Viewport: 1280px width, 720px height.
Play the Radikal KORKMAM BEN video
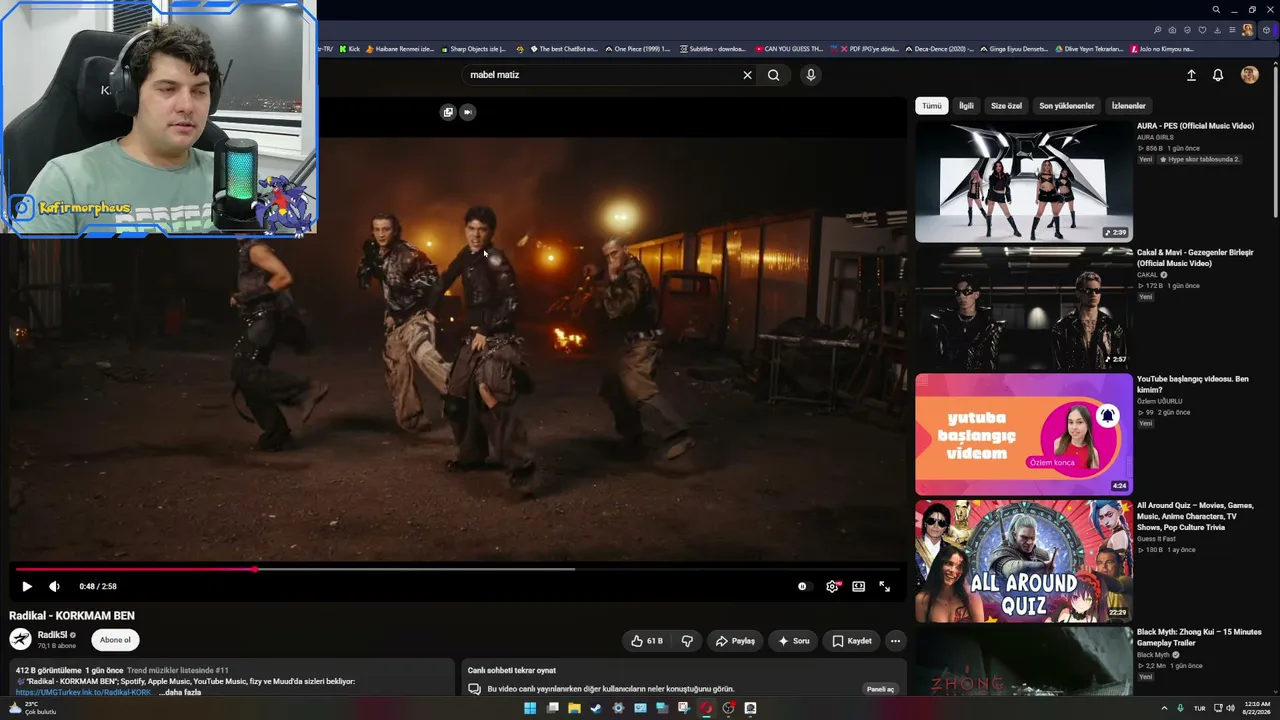tap(27, 587)
